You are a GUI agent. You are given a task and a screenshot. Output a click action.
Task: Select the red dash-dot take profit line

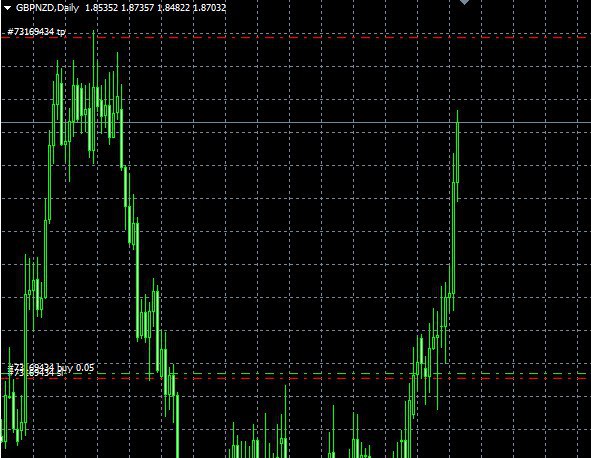[296, 37]
